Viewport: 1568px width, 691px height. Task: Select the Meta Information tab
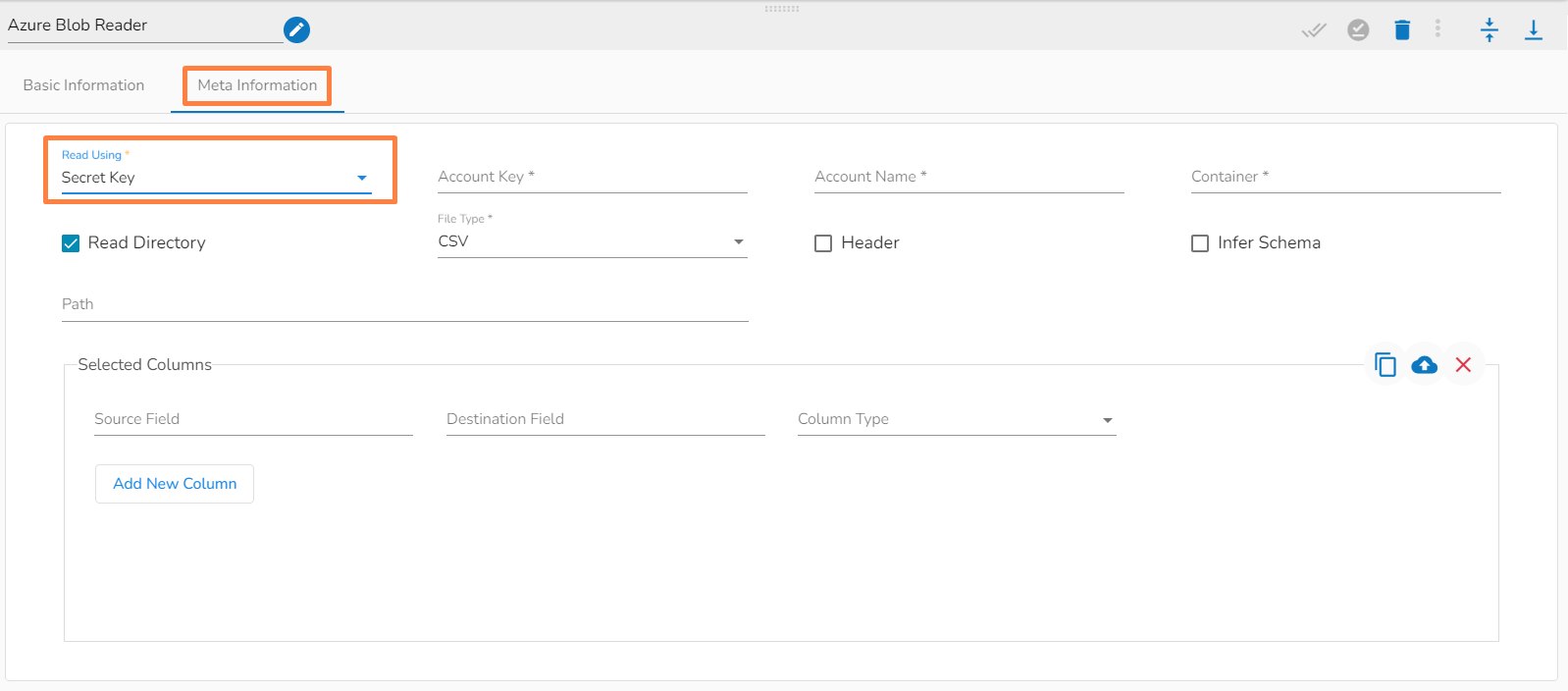pyautogui.click(x=257, y=85)
